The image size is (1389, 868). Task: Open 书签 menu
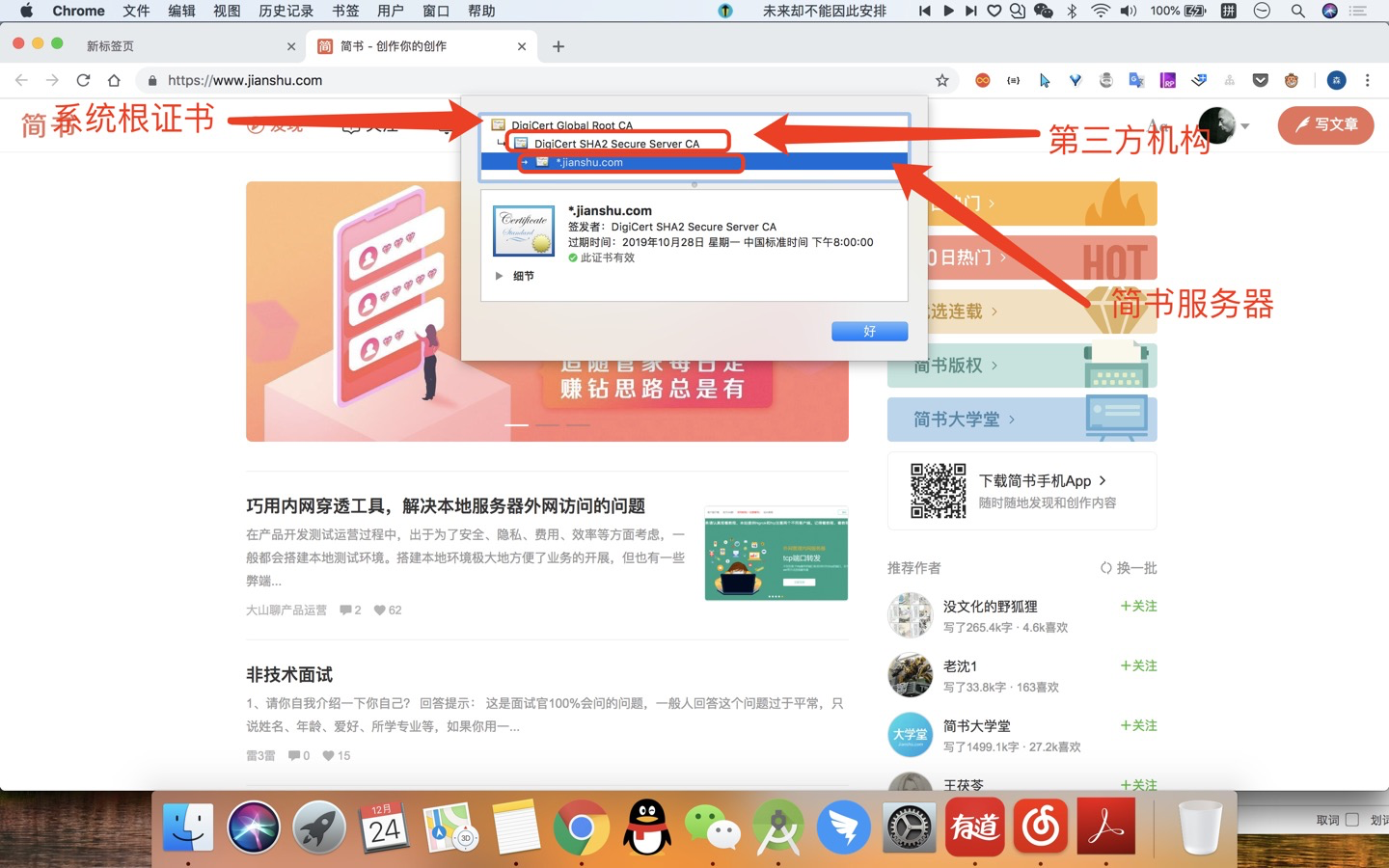pyautogui.click(x=345, y=11)
